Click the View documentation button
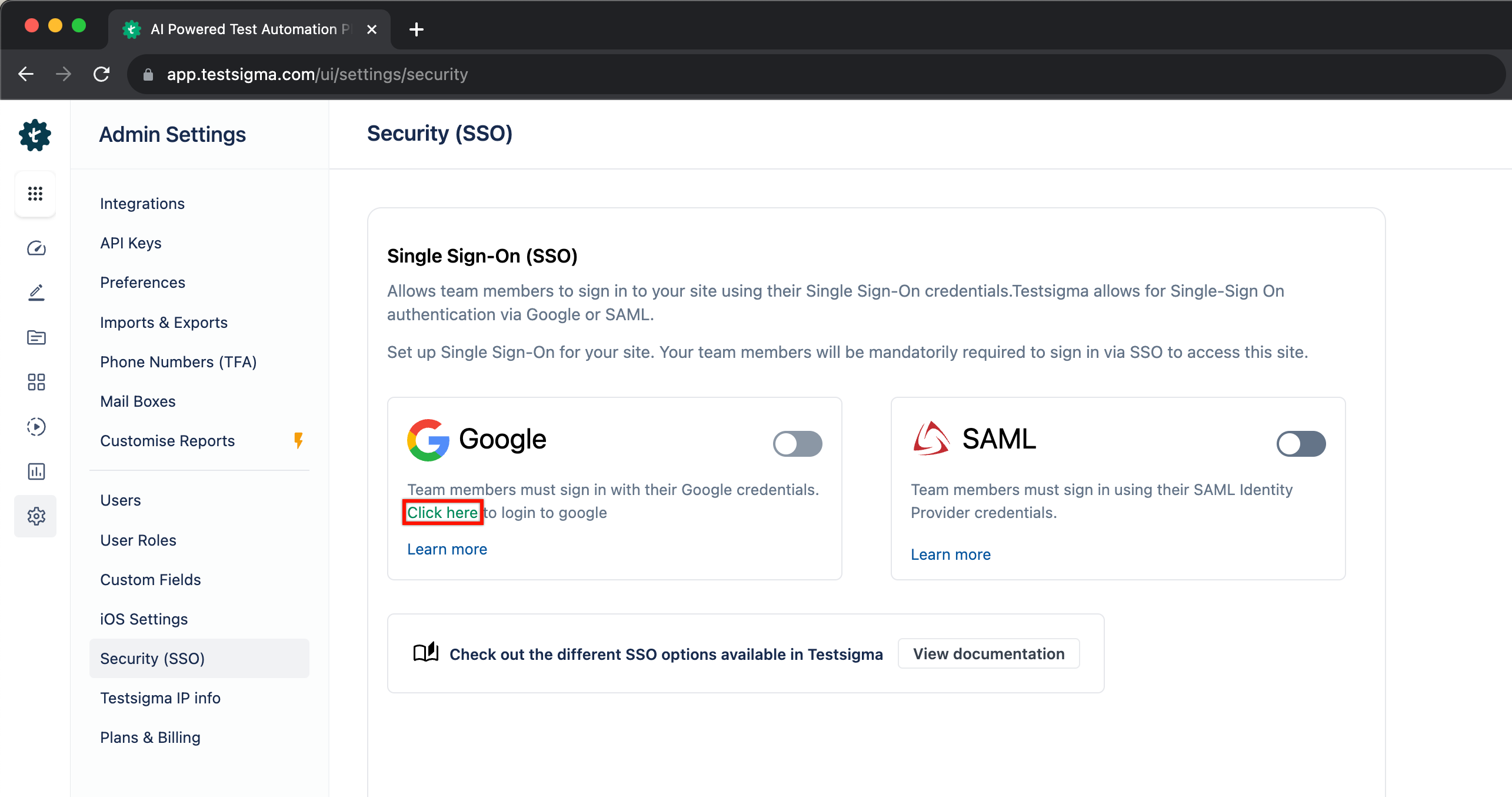The height and width of the screenshot is (797, 1512). [x=988, y=654]
